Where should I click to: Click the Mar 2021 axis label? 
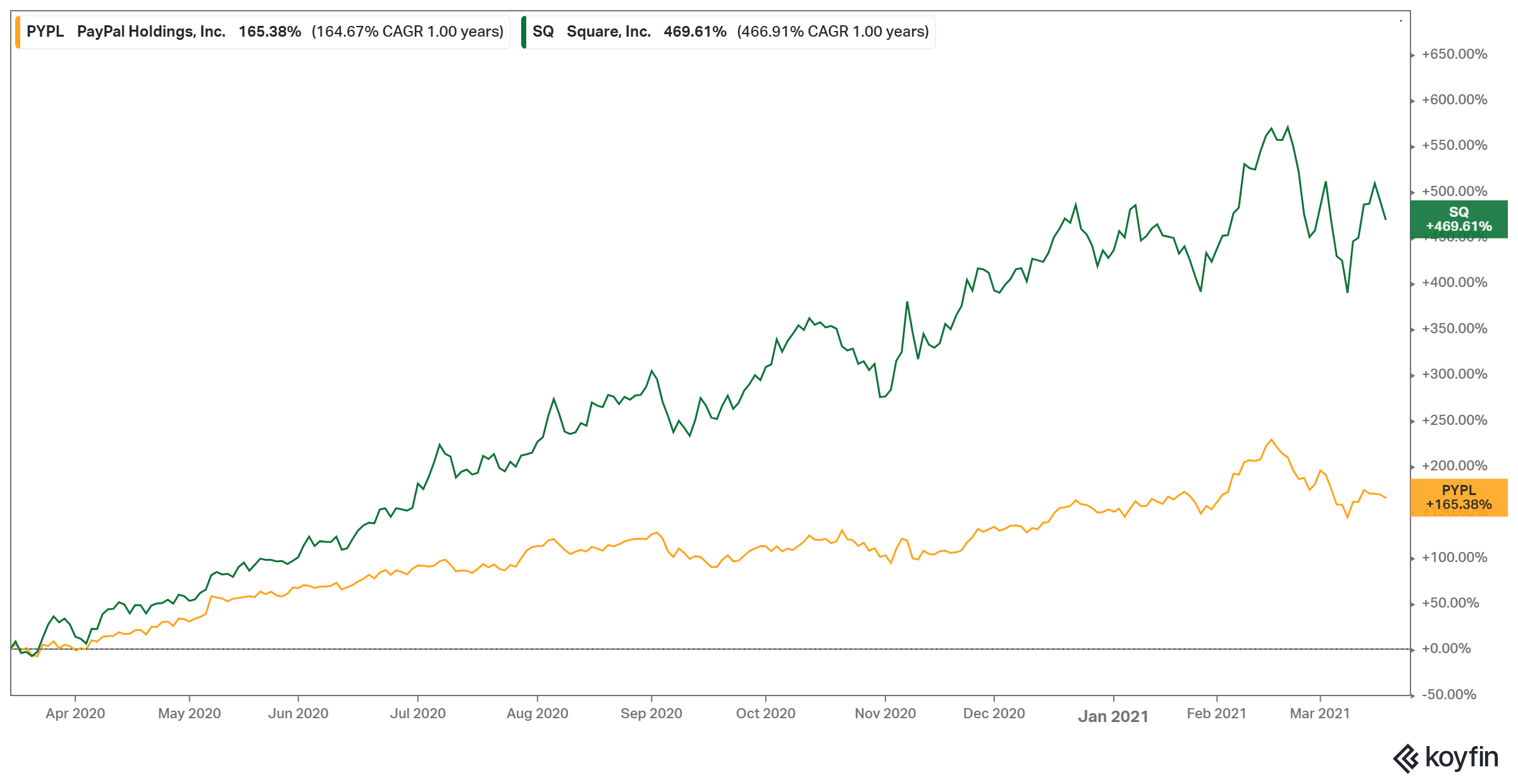pos(1319,713)
